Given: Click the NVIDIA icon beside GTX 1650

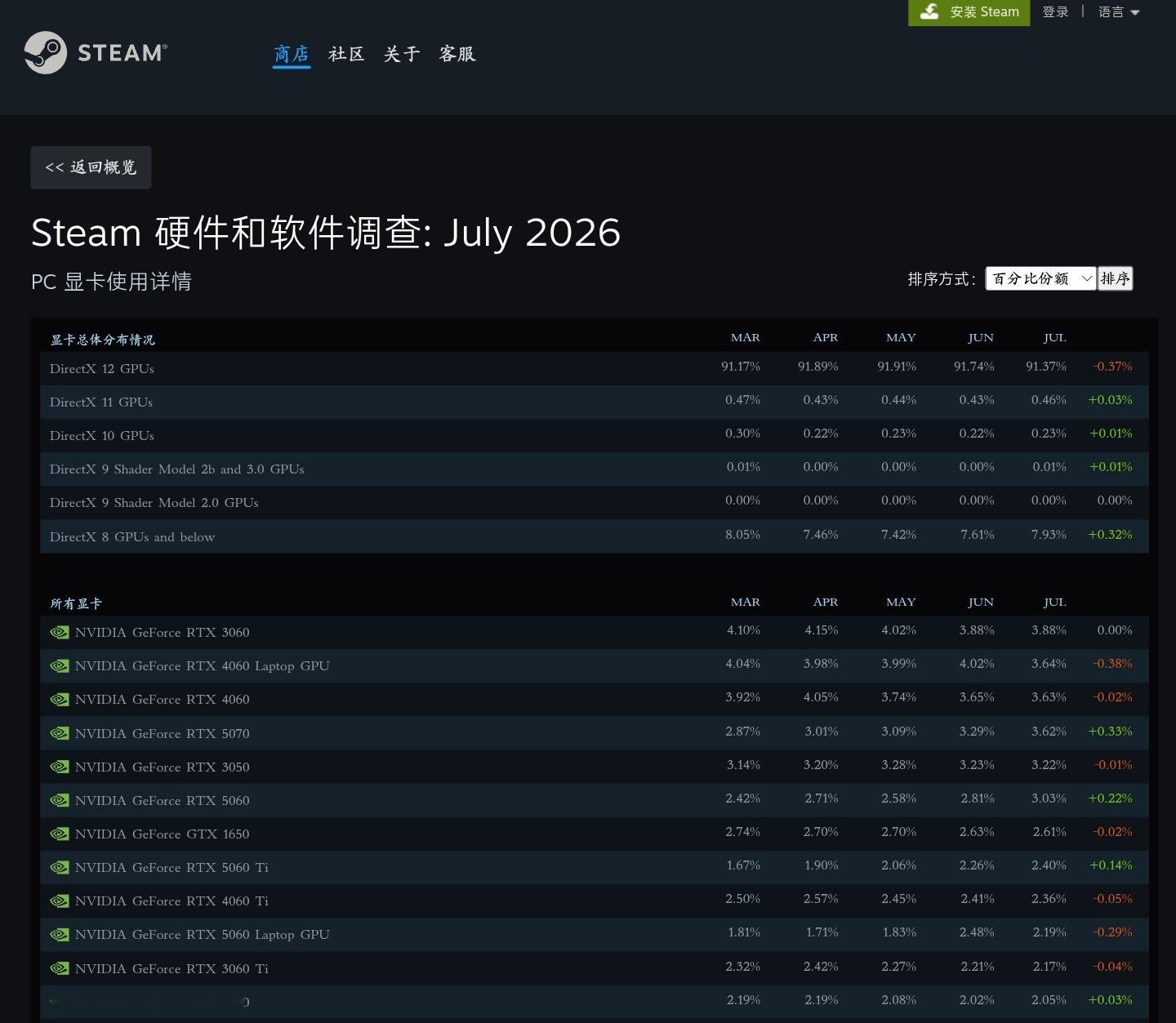Looking at the screenshot, I should [x=60, y=834].
